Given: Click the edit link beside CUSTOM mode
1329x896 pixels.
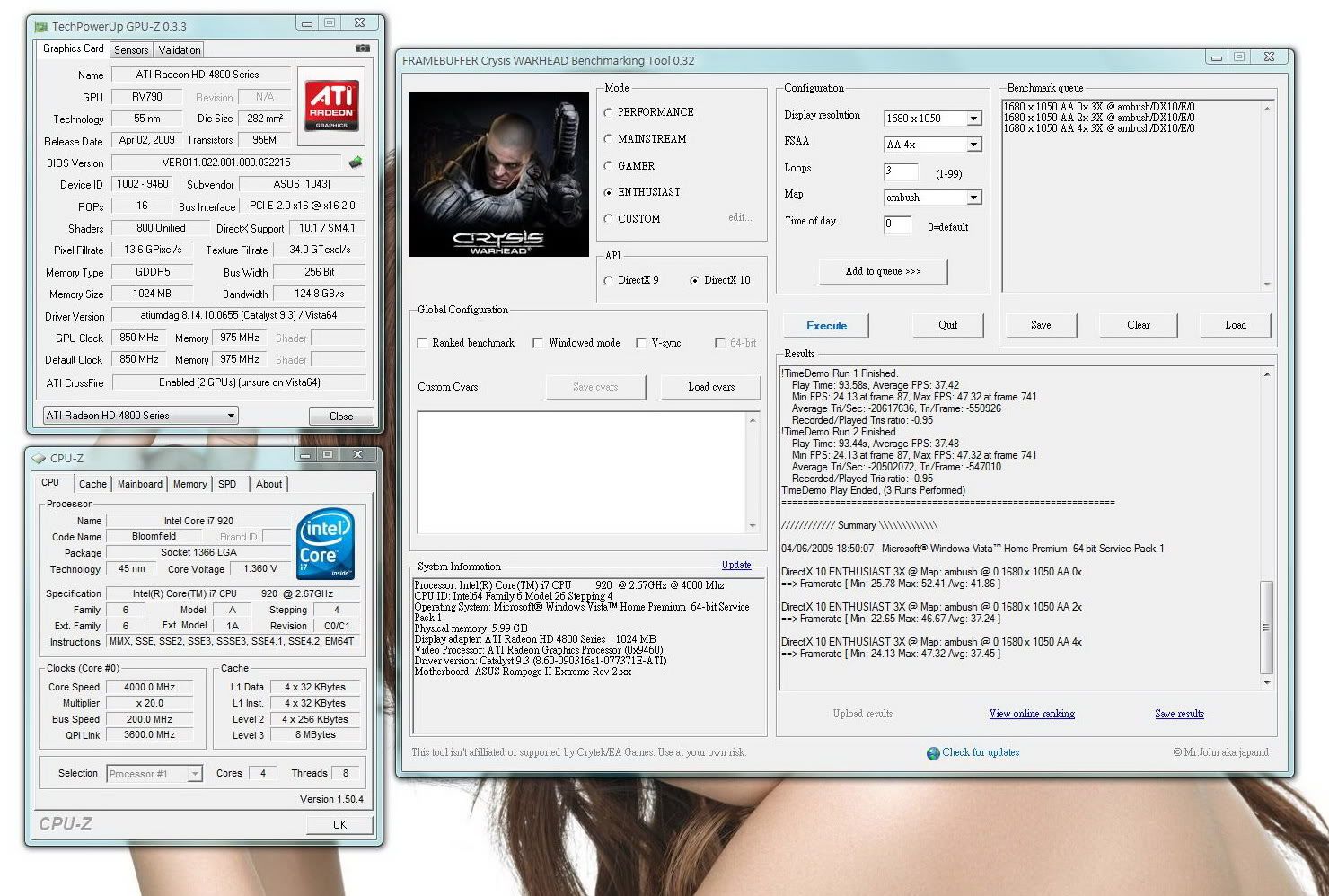Looking at the screenshot, I should tap(739, 217).
